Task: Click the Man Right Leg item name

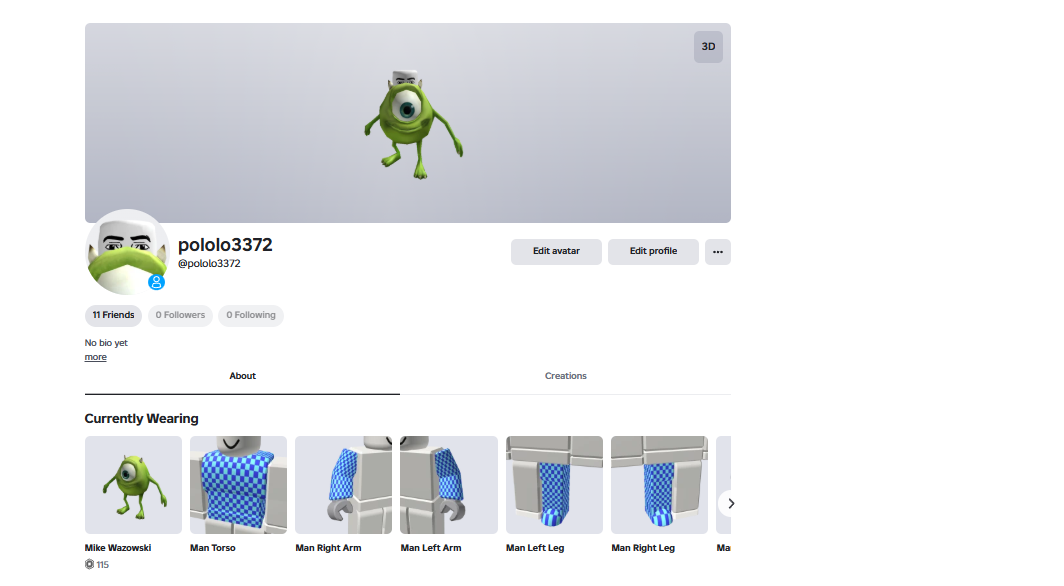Action: 643,548
